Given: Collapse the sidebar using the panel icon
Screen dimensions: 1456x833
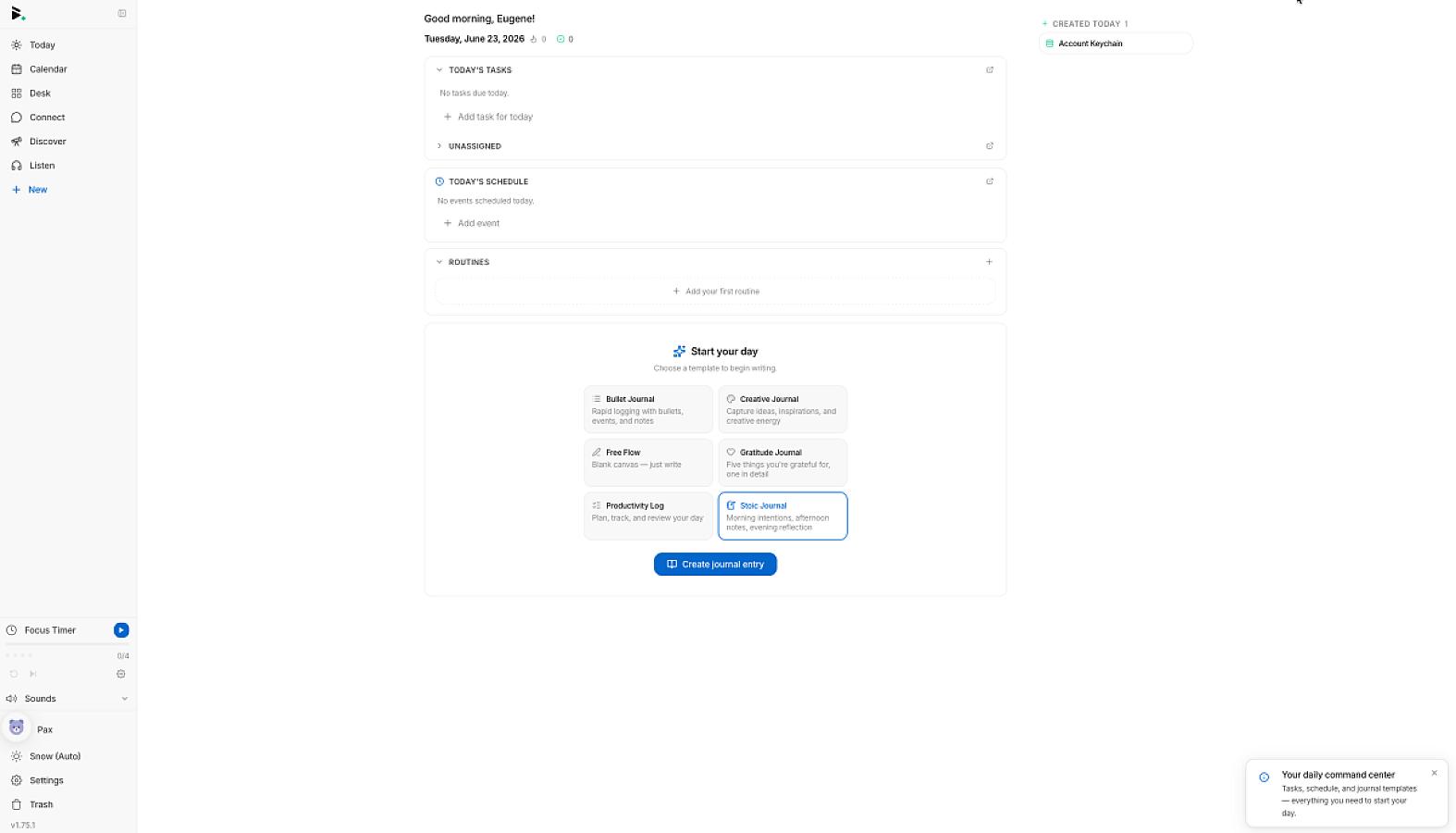Looking at the screenshot, I should [122, 13].
